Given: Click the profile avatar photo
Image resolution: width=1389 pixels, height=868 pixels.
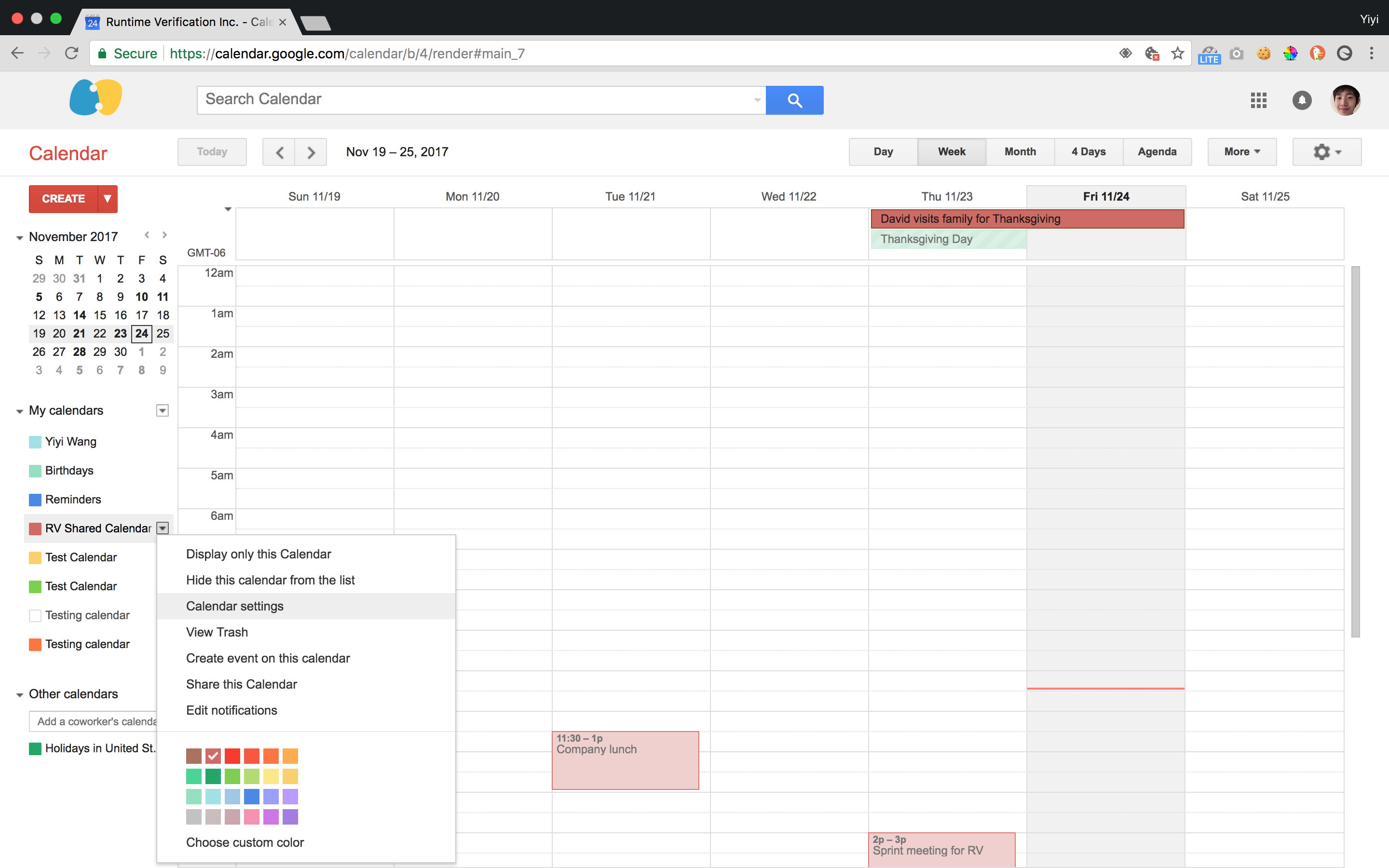Looking at the screenshot, I should [1345, 100].
